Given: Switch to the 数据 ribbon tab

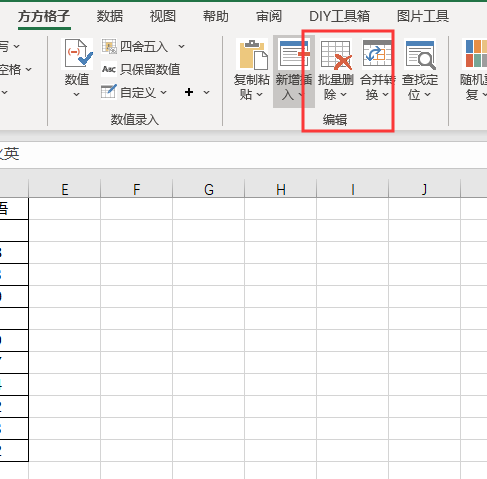Looking at the screenshot, I should [110, 16].
